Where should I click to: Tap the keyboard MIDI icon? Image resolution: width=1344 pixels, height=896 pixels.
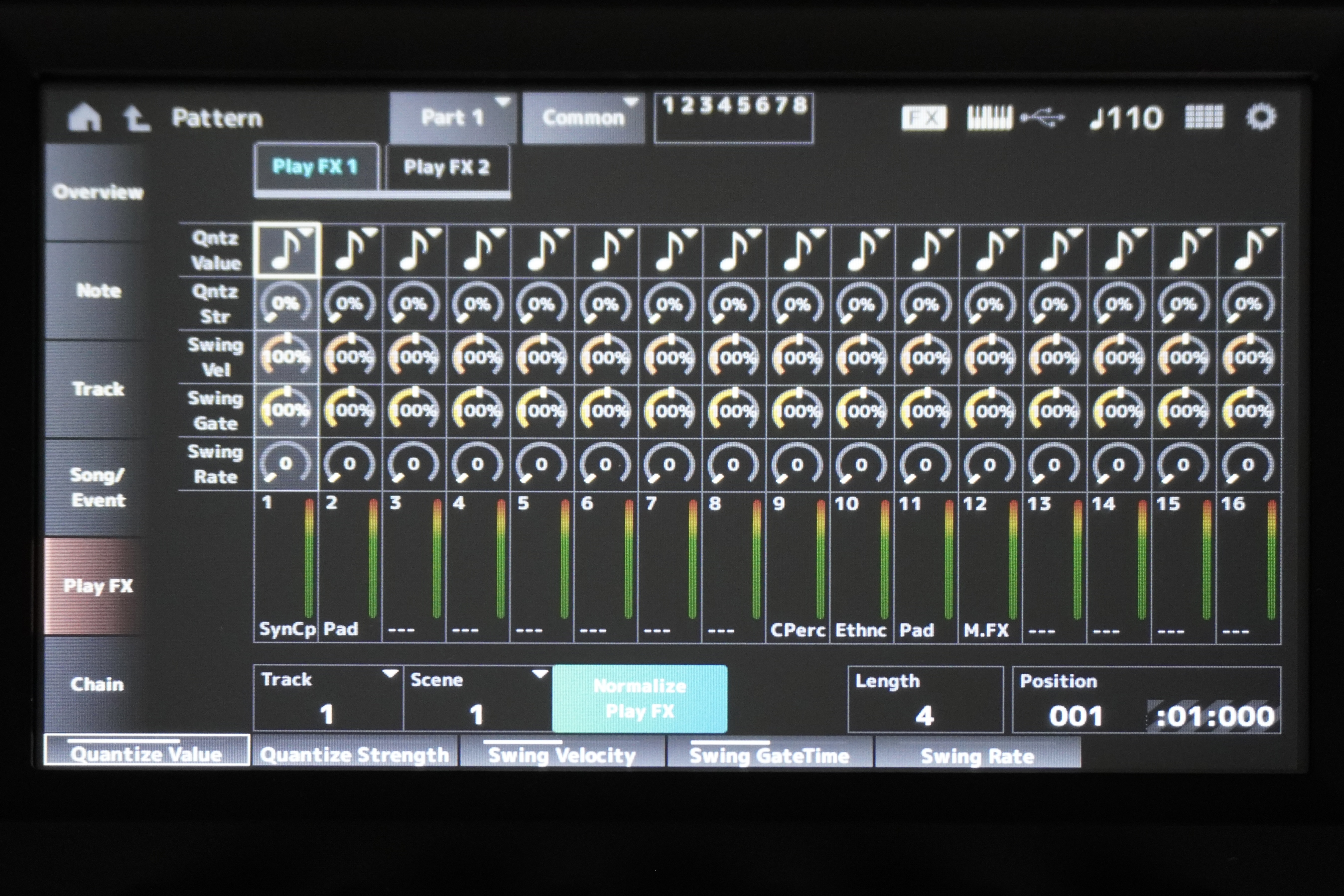coord(989,118)
